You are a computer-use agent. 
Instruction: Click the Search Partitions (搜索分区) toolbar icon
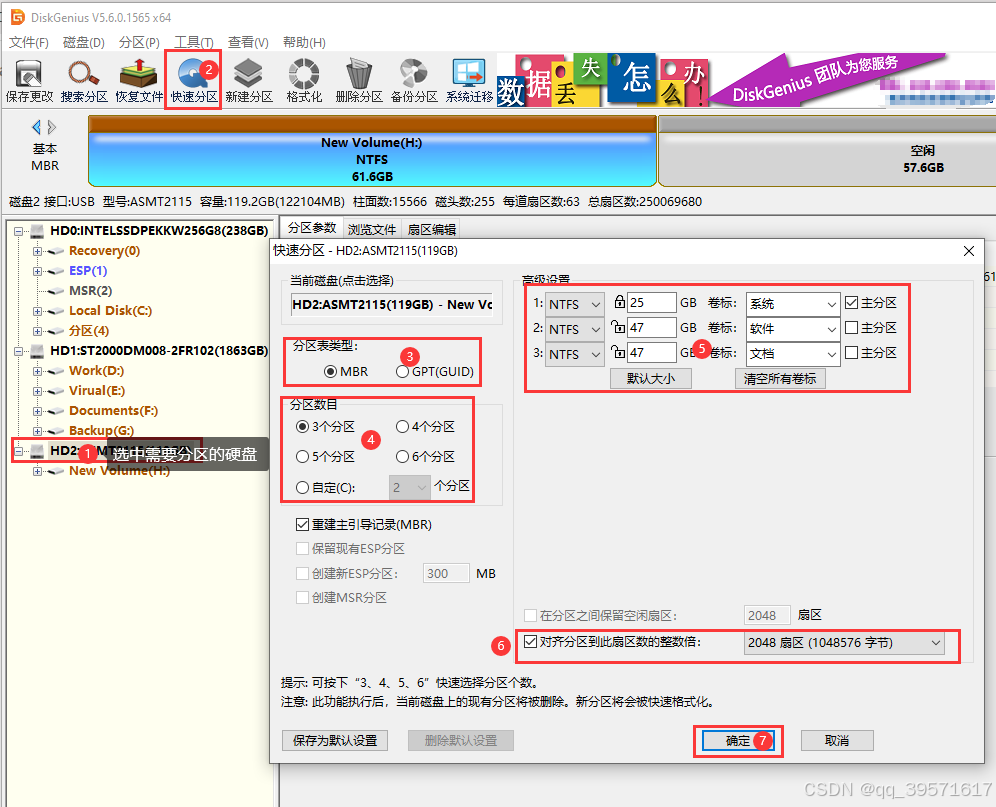point(84,81)
